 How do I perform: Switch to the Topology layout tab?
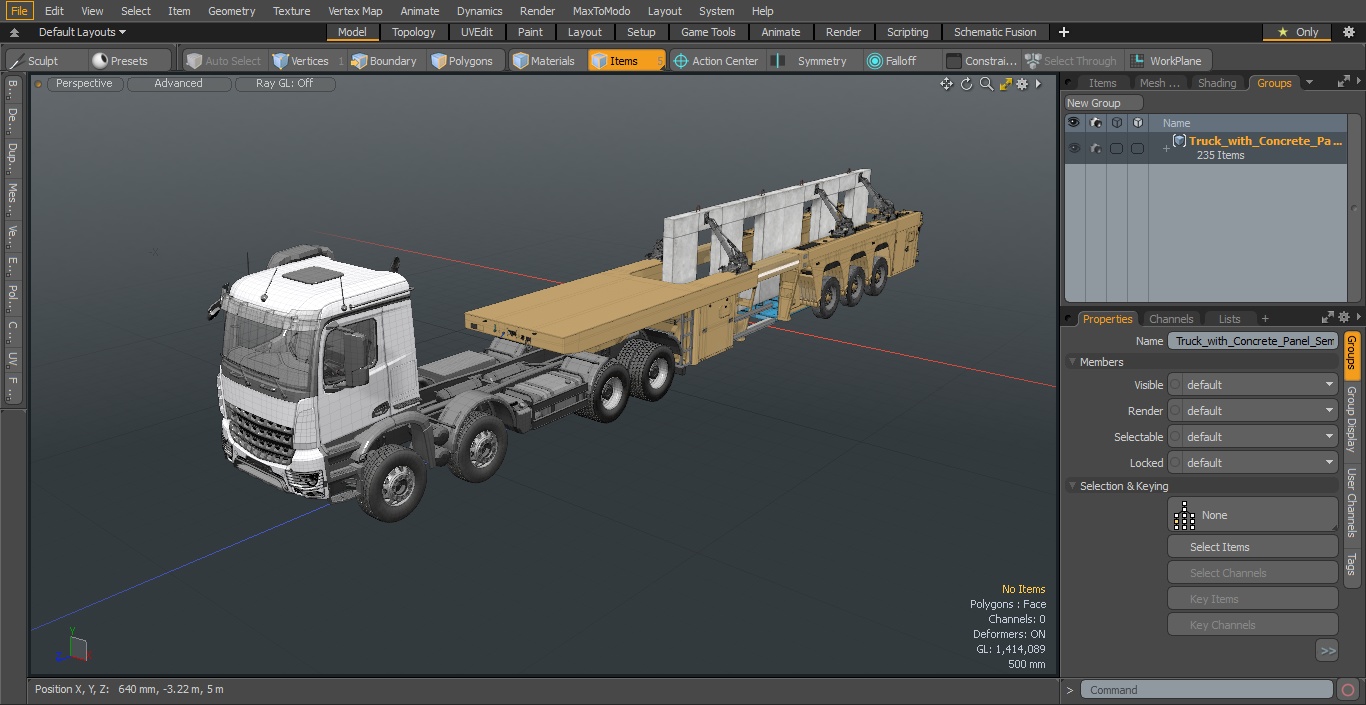point(413,32)
